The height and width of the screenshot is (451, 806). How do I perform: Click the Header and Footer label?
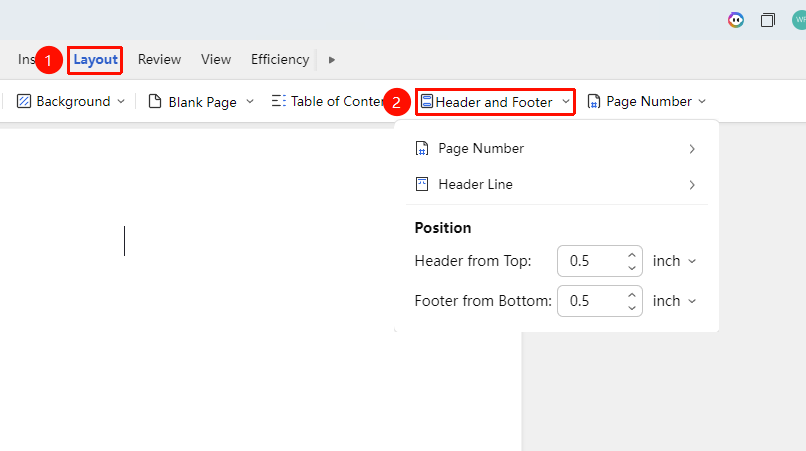pos(493,102)
